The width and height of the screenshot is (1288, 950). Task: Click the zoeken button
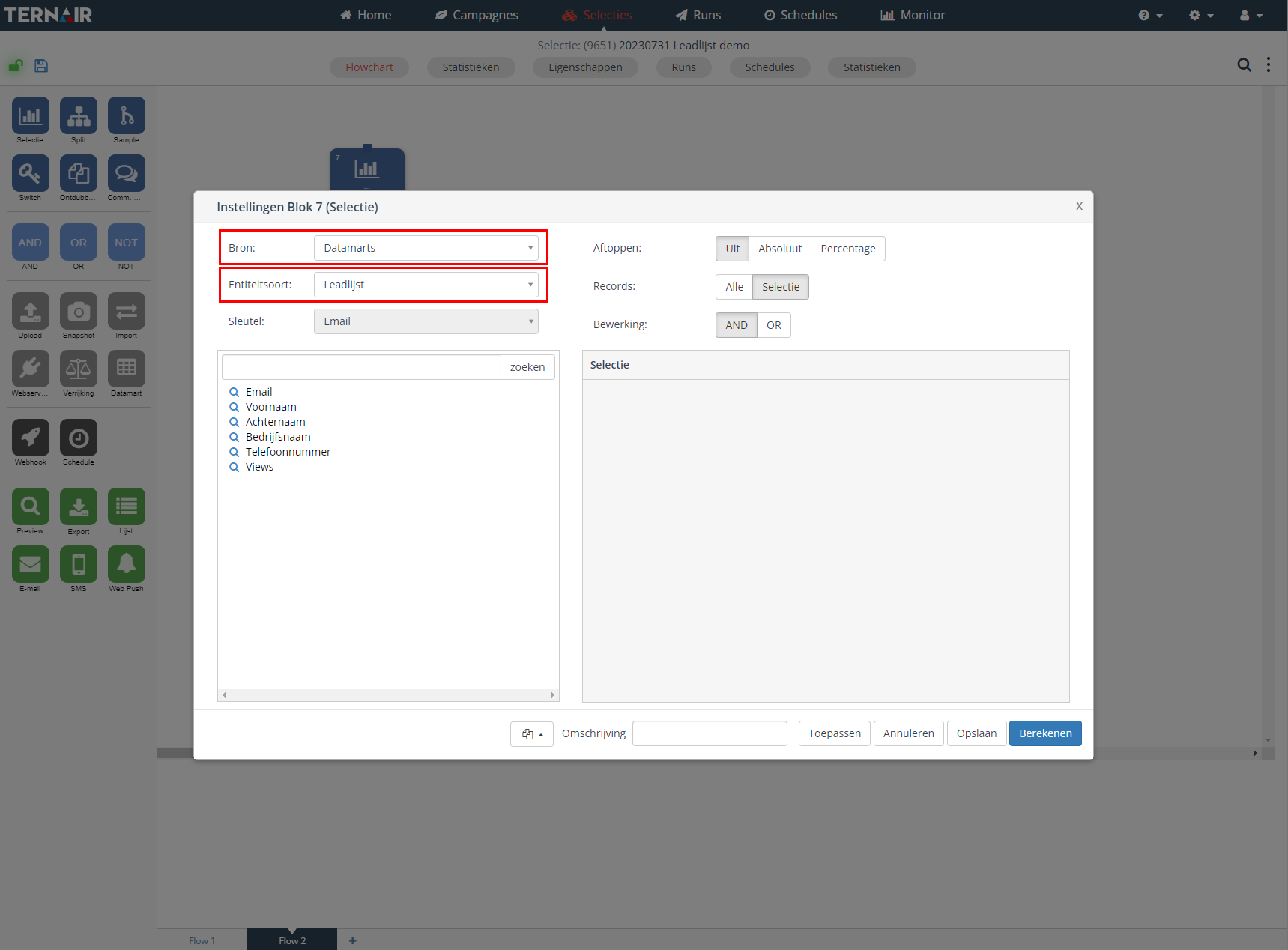click(527, 367)
